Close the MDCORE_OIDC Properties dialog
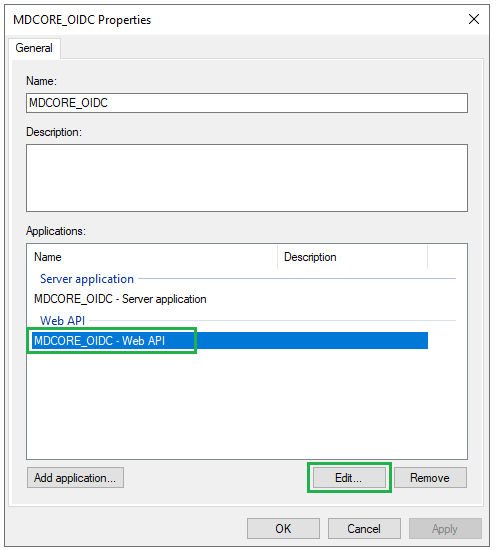Image resolution: width=497 pixels, height=551 pixels. click(474, 19)
